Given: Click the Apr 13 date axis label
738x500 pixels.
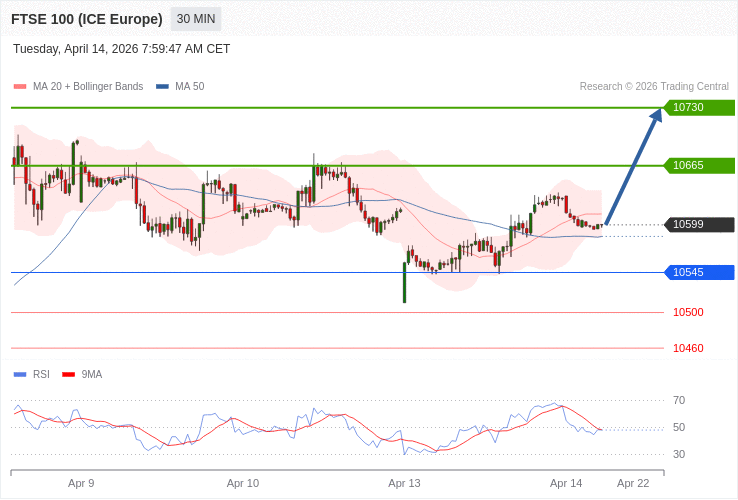Looking at the screenshot, I should coord(404,484).
